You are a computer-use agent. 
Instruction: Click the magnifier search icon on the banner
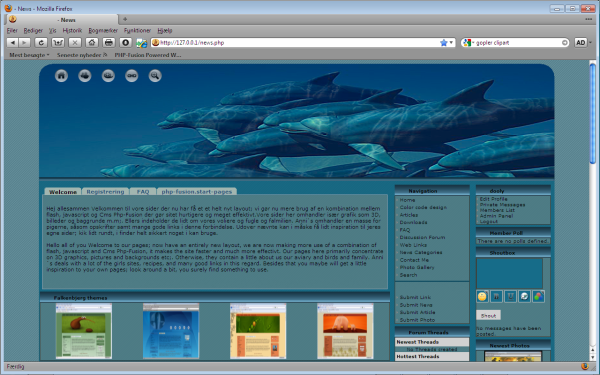point(155,76)
